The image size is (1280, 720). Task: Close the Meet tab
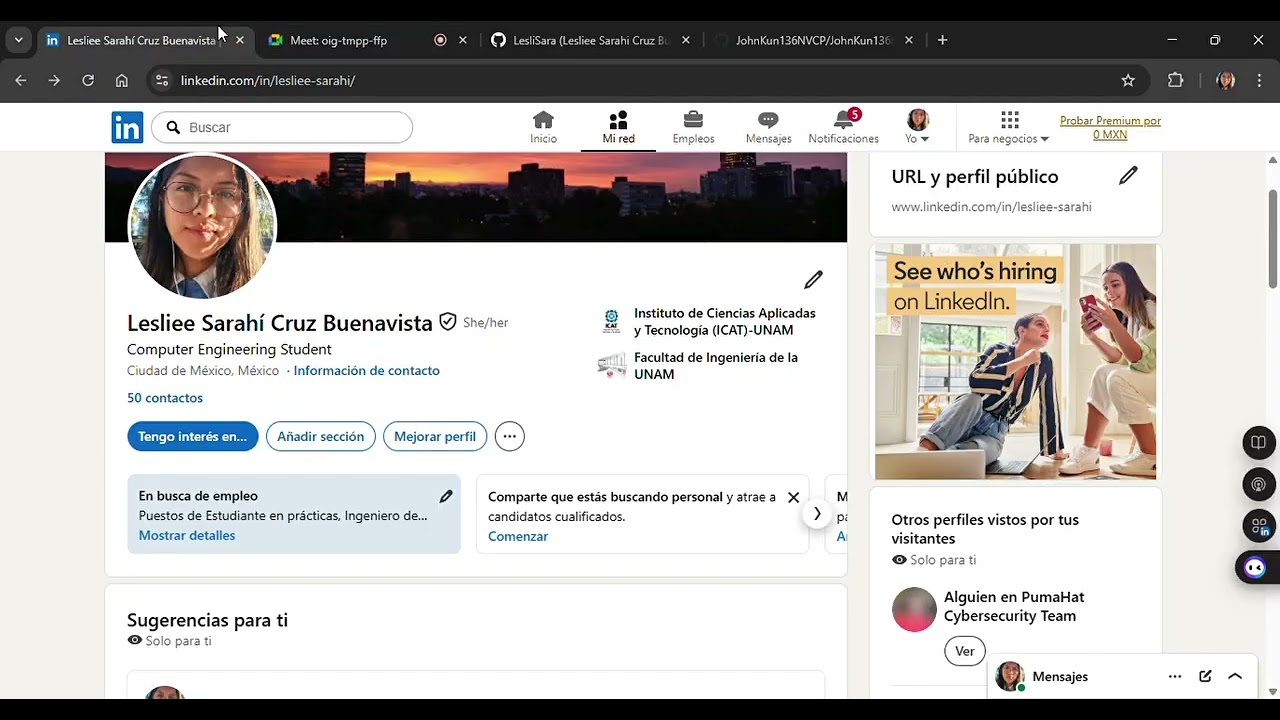[x=462, y=40]
